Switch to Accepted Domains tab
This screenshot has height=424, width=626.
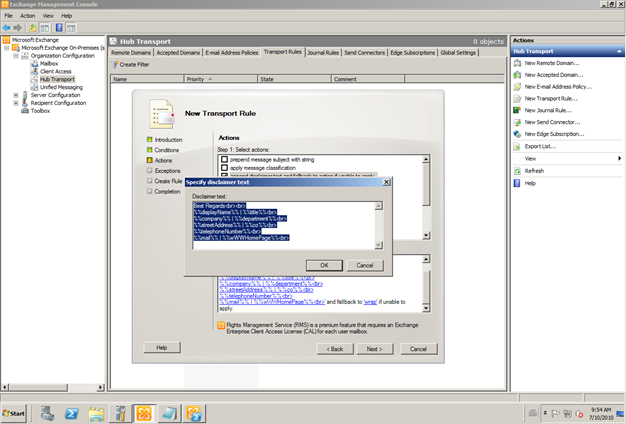point(178,53)
